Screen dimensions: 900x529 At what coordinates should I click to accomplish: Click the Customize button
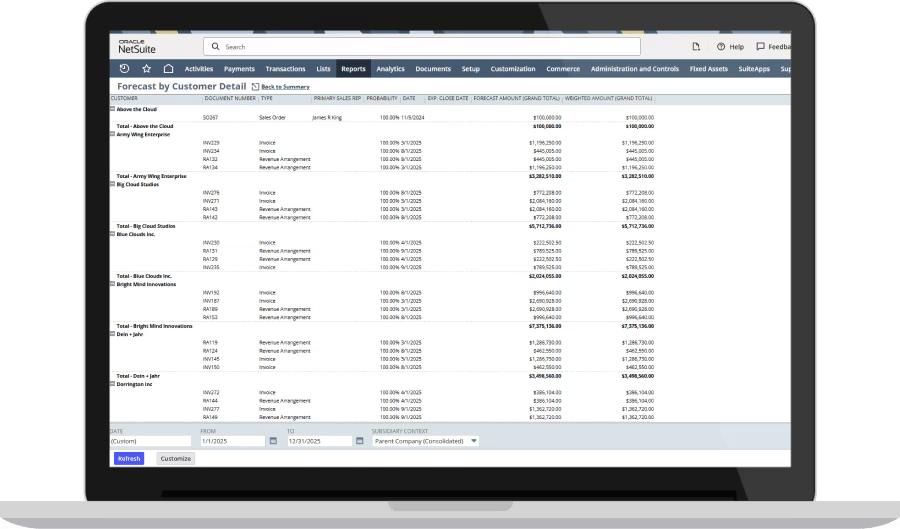pos(176,458)
